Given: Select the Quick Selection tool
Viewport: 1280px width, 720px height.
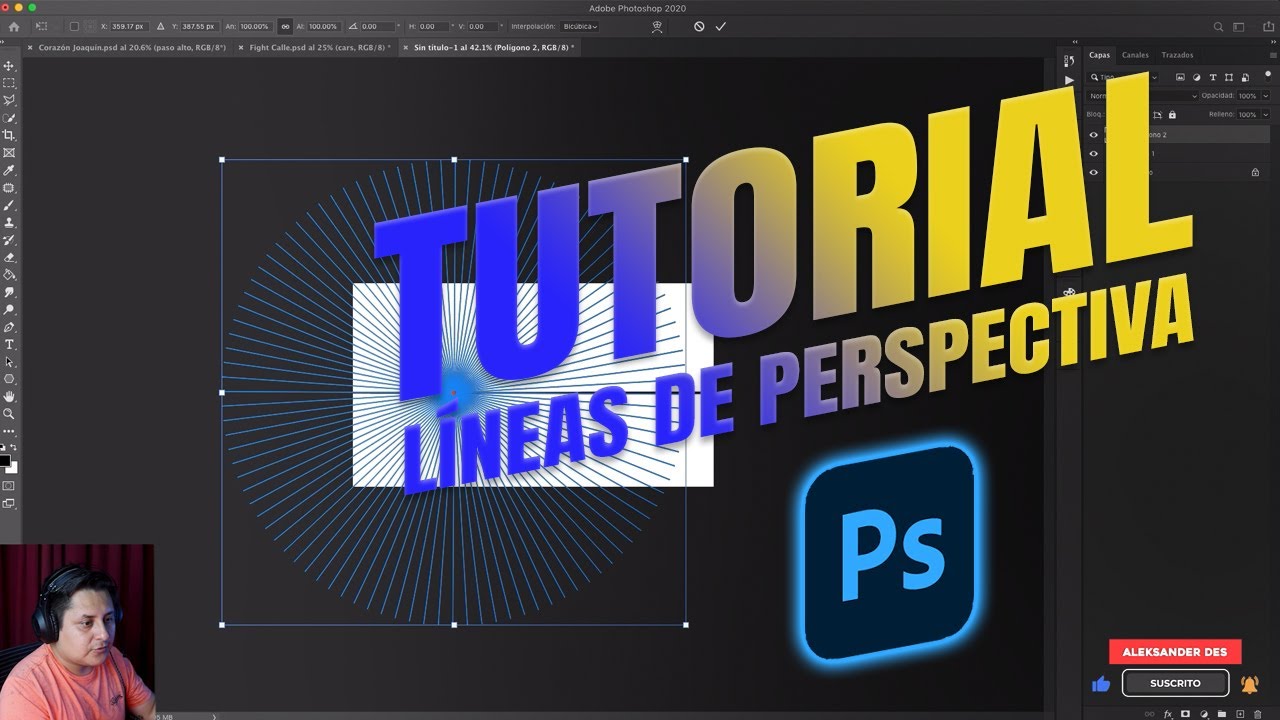Looking at the screenshot, I should tap(9, 118).
